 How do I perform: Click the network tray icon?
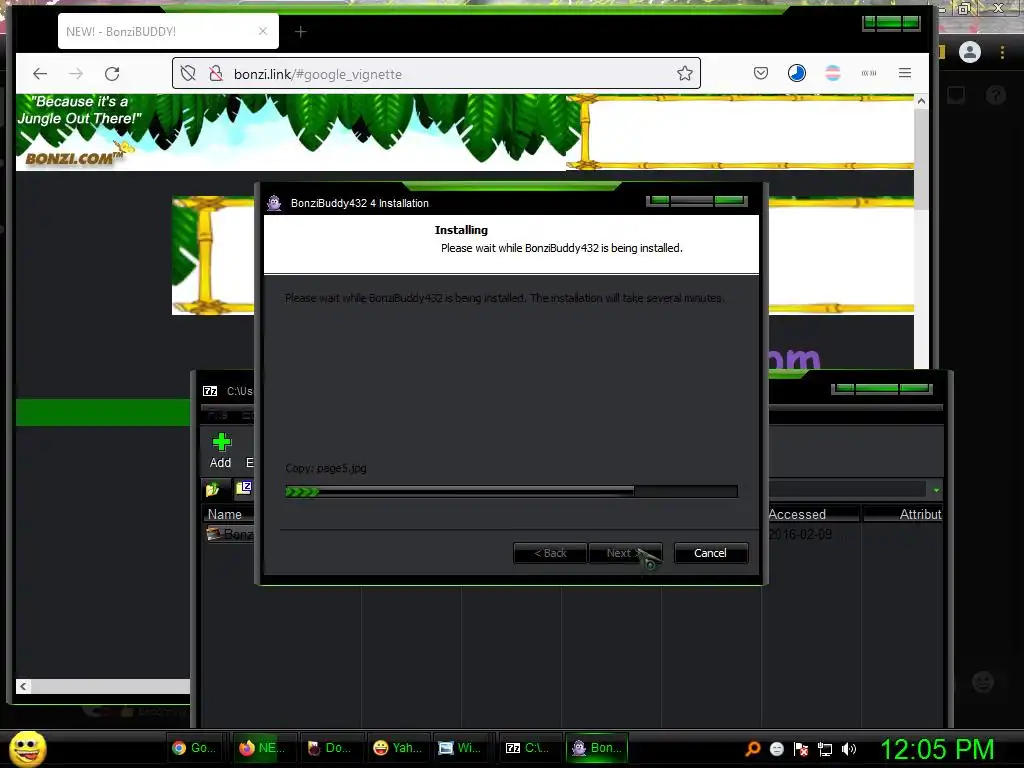pyautogui.click(x=825, y=748)
